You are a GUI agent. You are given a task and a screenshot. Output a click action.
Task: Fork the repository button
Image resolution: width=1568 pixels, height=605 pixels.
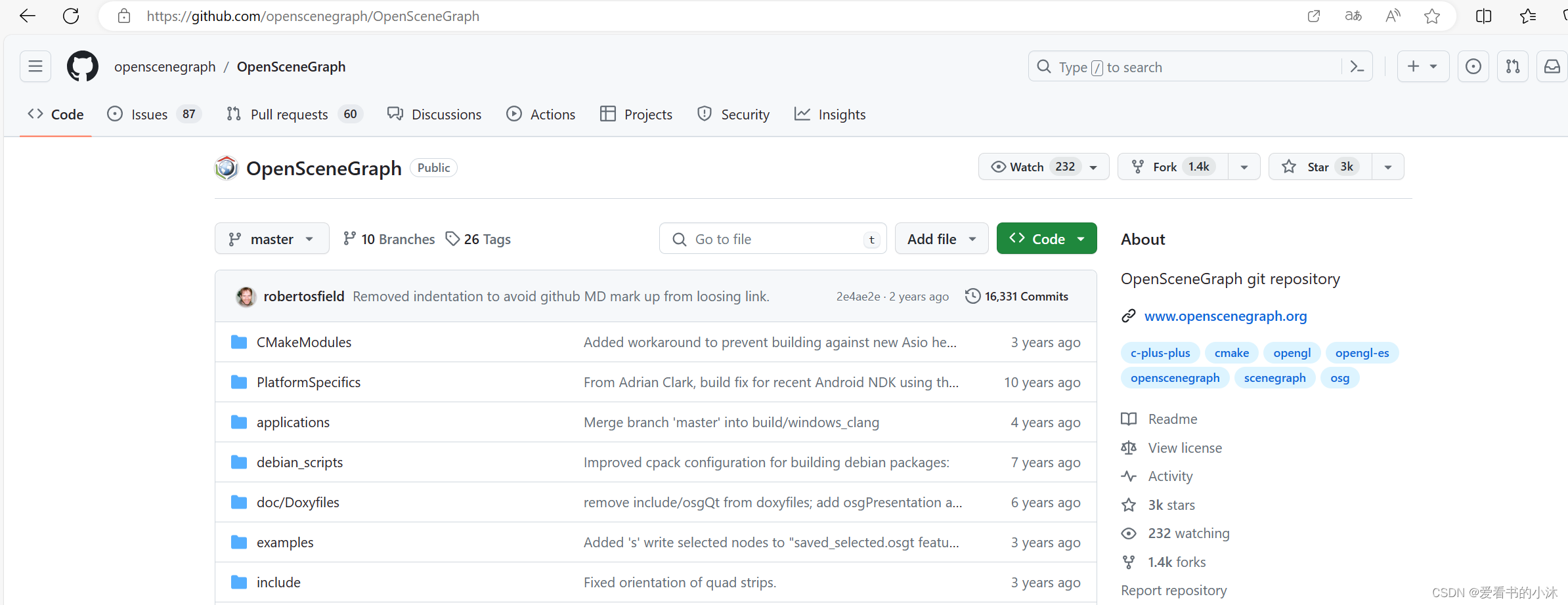1173,167
